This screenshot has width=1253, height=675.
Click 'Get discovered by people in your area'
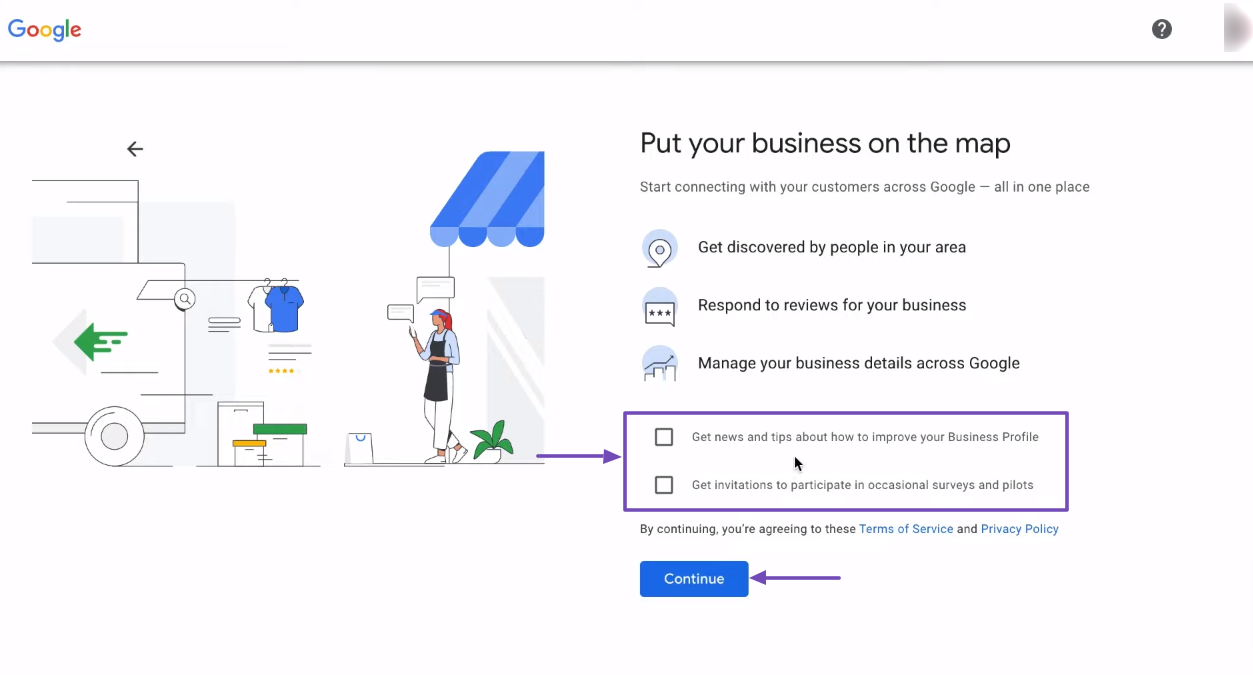coord(832,247)
